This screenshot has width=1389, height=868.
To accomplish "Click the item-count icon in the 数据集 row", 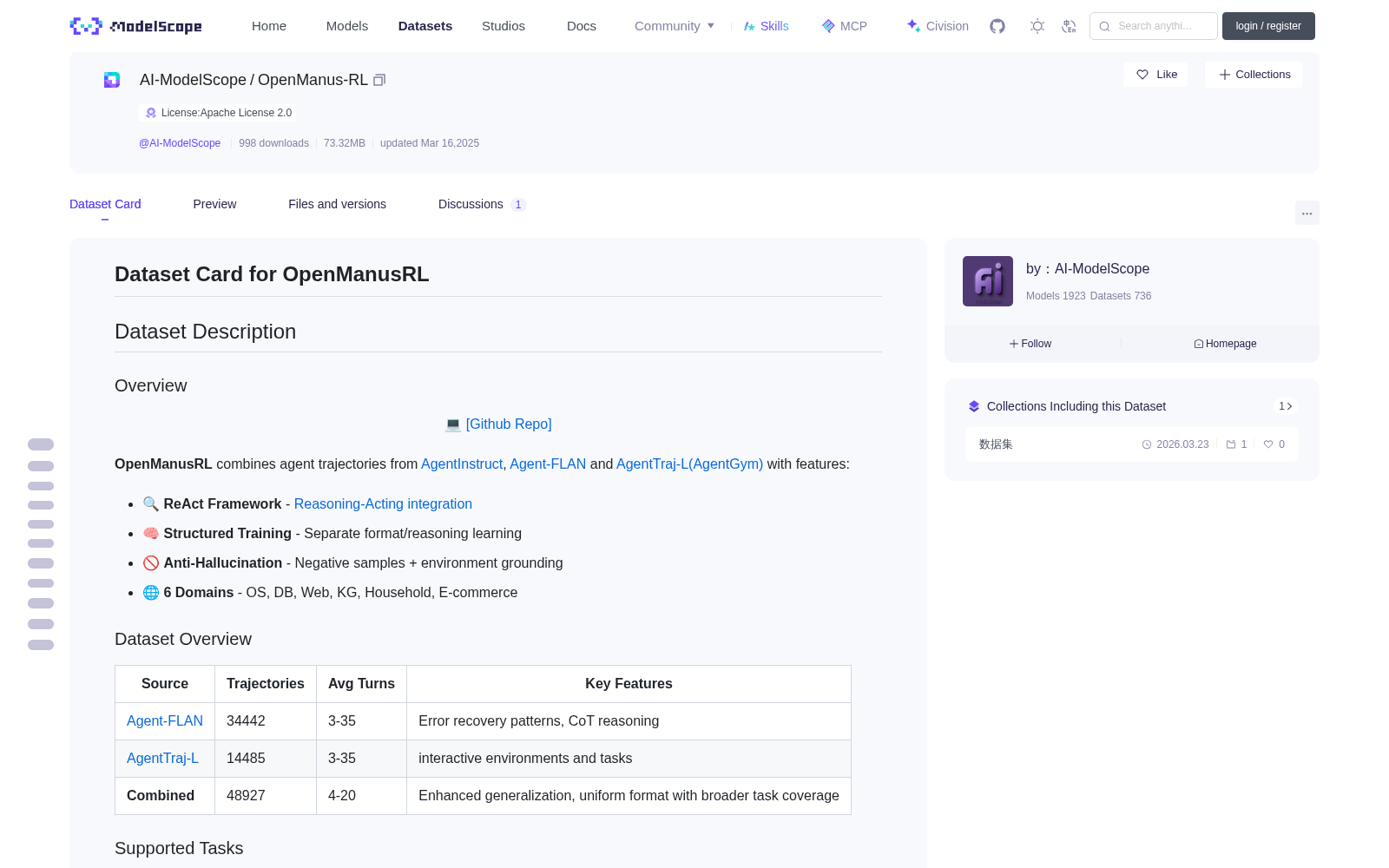I will pyautogui.click(x=1231, y=444).
